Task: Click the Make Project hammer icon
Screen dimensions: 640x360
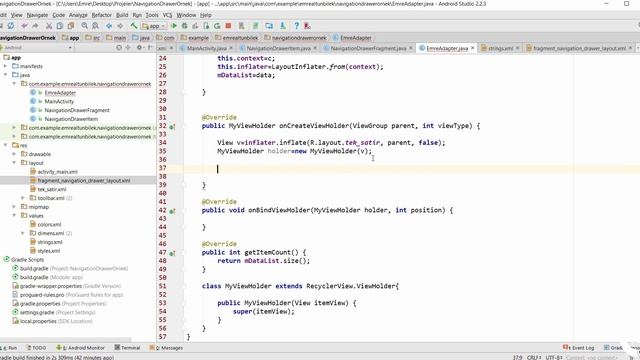Action: pos(133,26)
